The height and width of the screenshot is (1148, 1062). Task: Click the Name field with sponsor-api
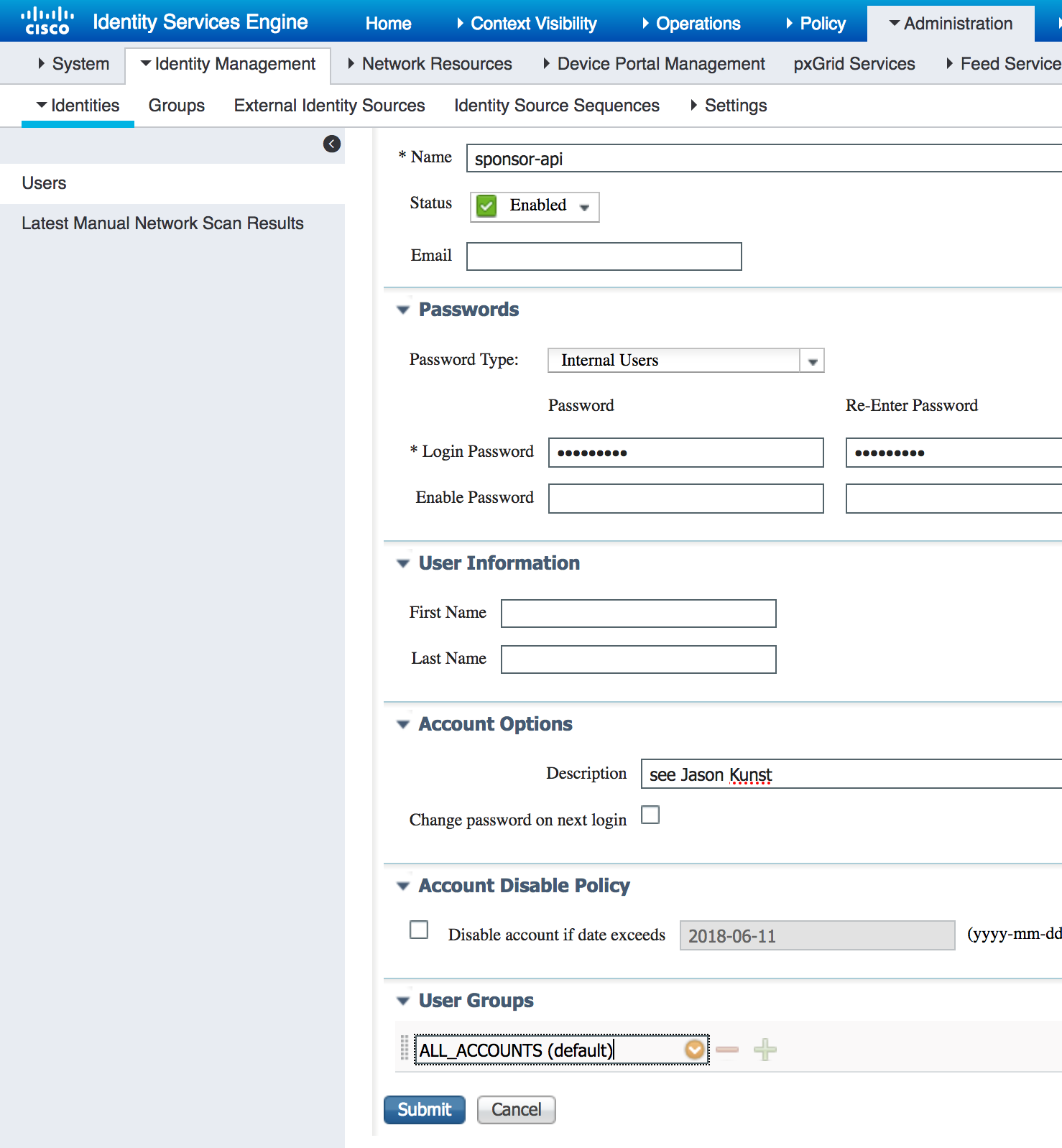tap(764, 158)
